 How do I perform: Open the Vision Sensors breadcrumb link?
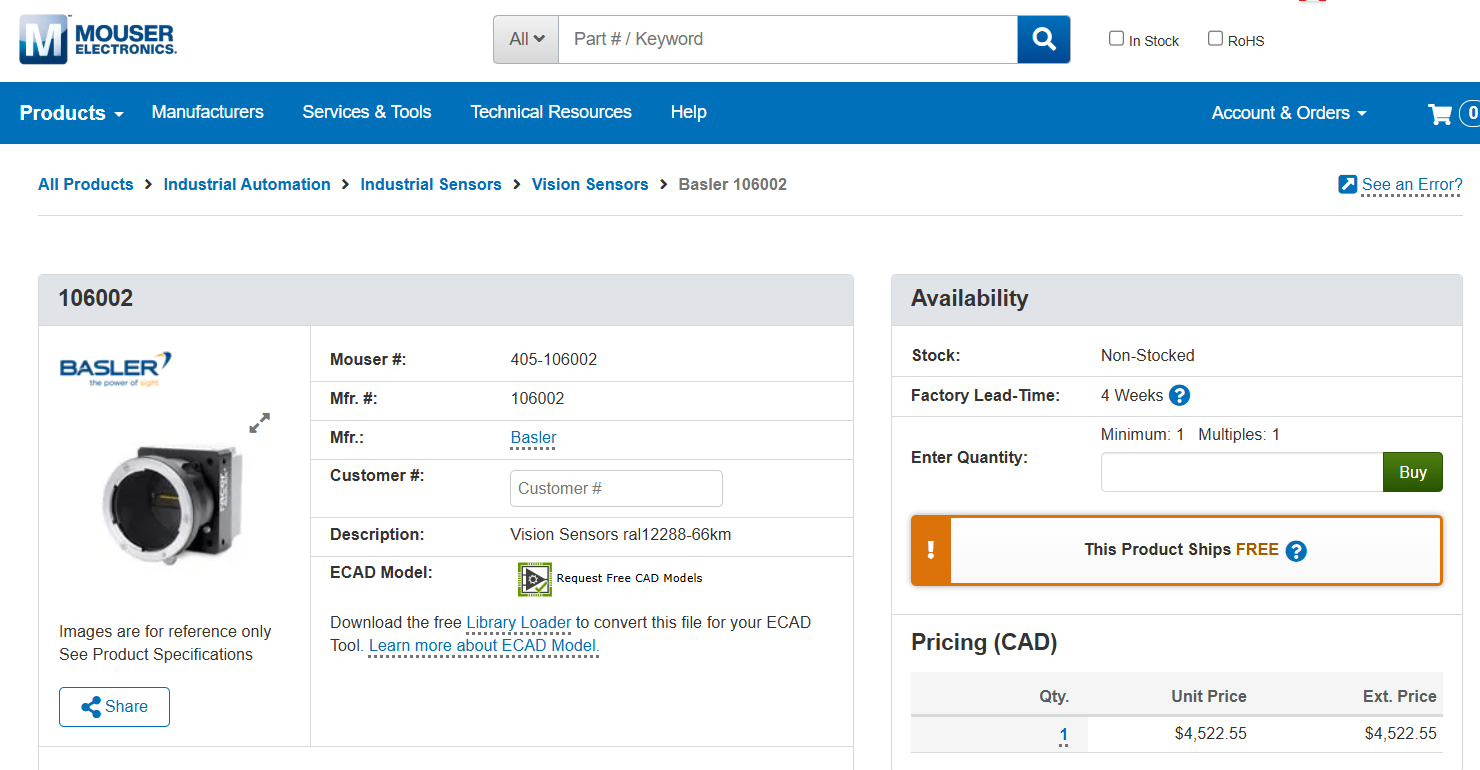pyautogui.click(x=589, y=184)
